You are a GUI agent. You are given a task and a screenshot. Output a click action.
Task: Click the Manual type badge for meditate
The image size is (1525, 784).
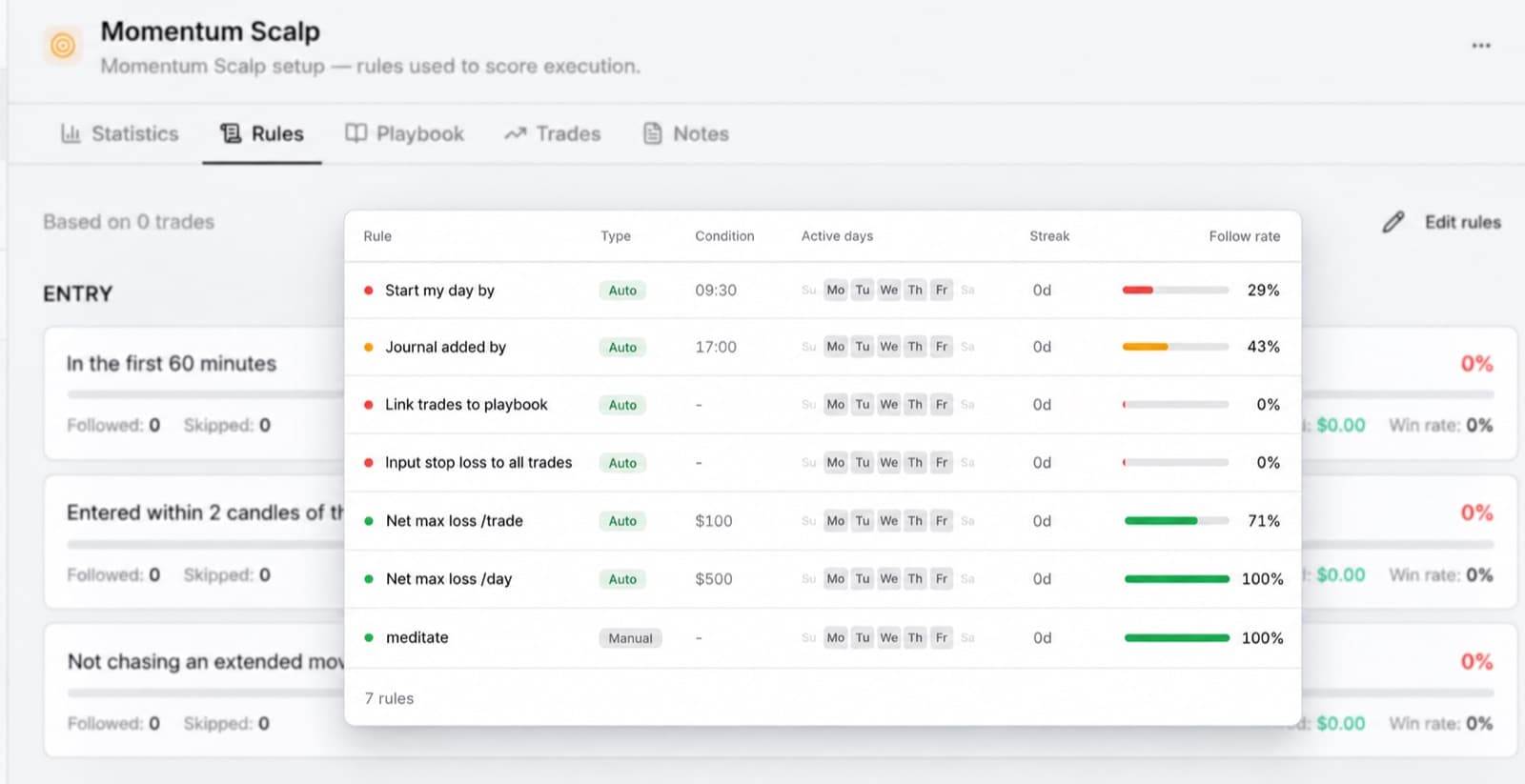click(x=630, y=638)
